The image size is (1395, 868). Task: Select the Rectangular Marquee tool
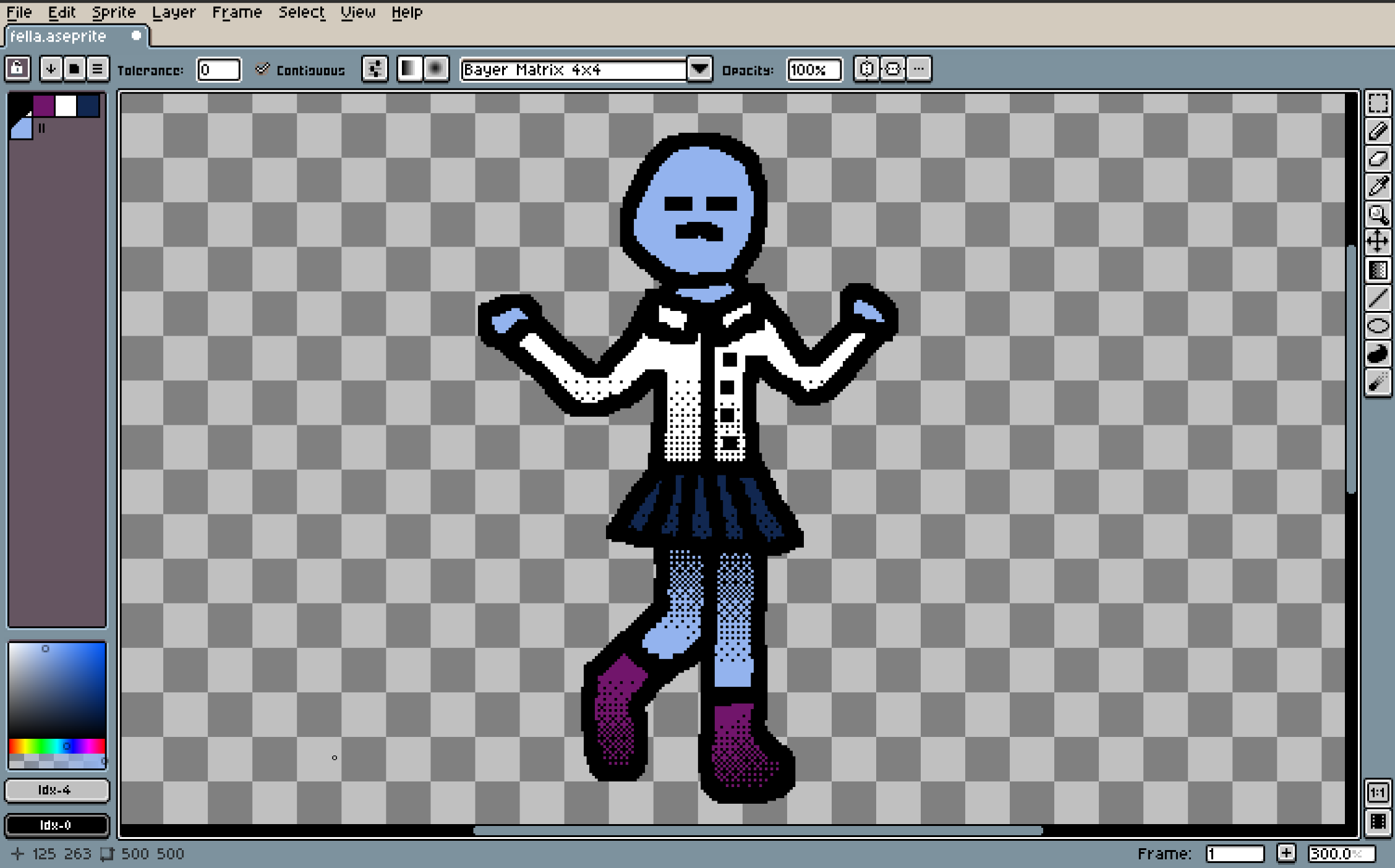coord(1378,104)
